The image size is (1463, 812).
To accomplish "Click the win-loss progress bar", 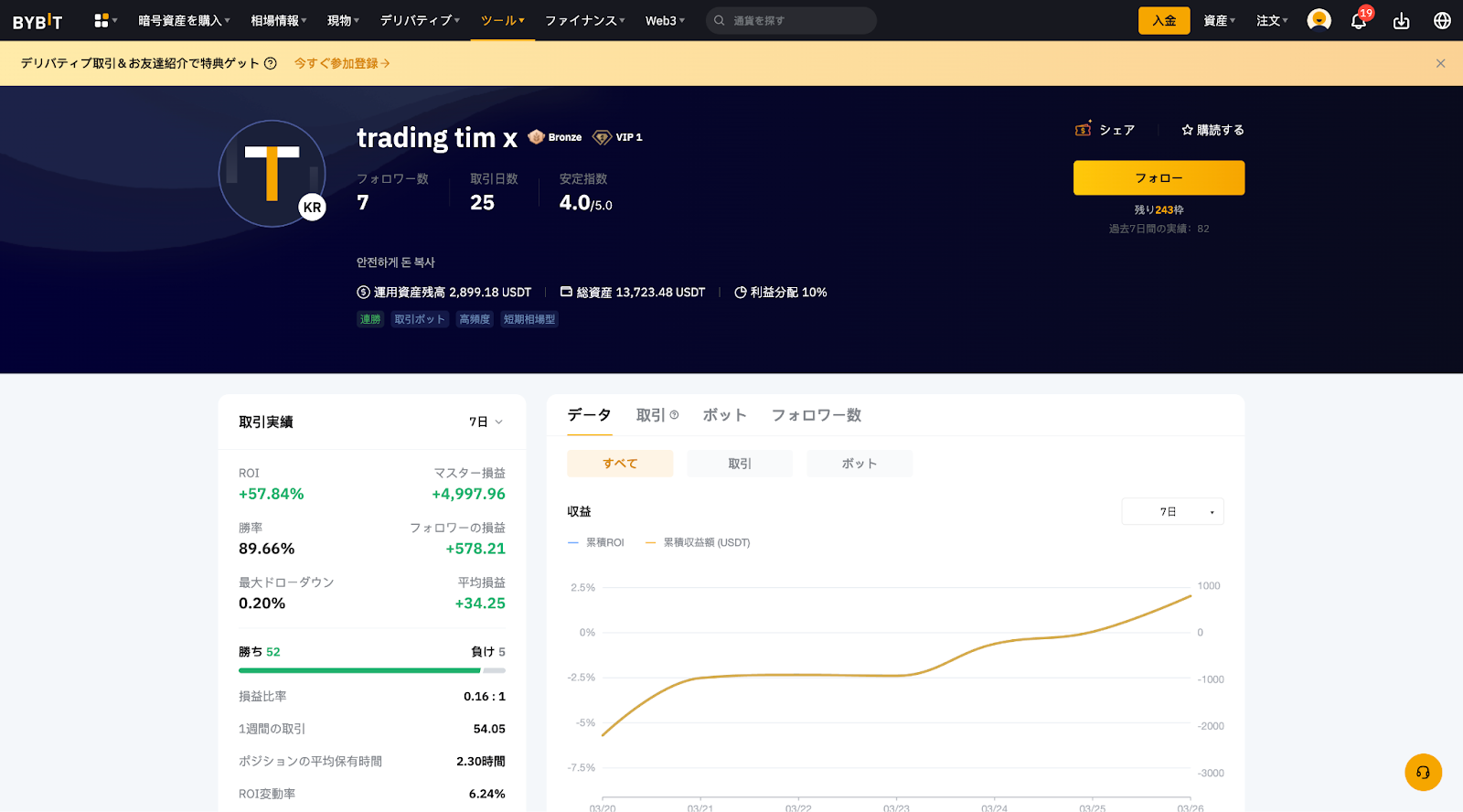I will point(372,670).
